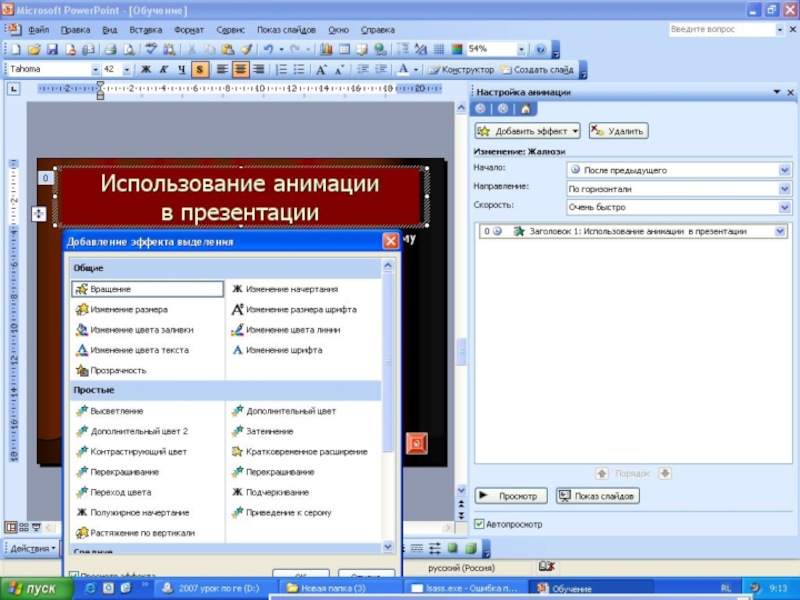This screenshot has height=600, width=800.
Task: Choose the Изменение цвета текста effect
Action: (138, 350)
